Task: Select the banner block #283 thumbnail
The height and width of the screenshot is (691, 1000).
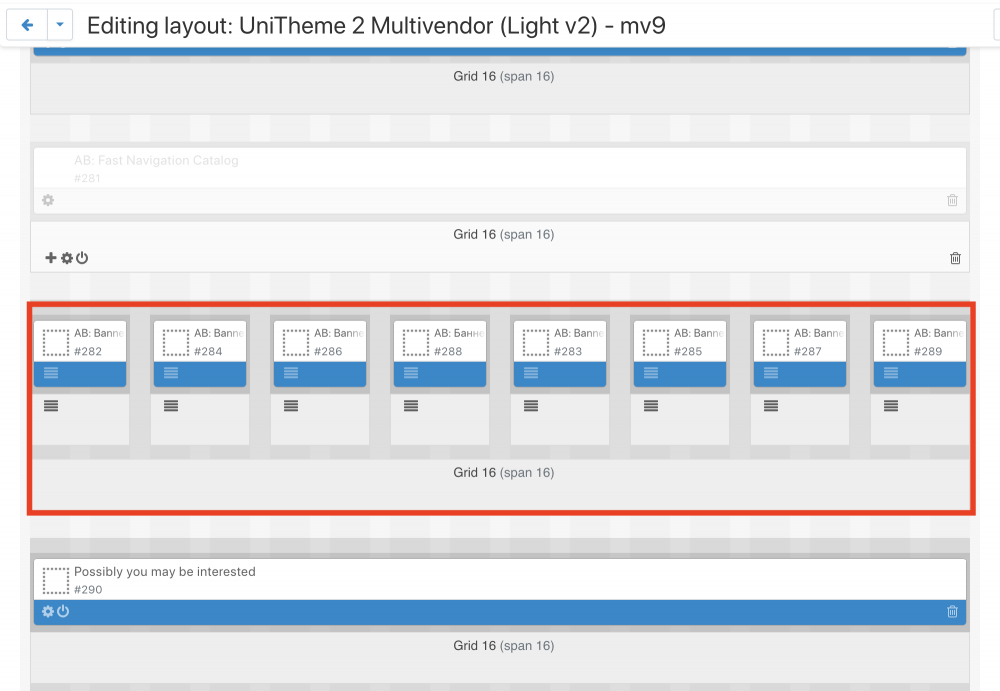Action: (x=535, y=342)
